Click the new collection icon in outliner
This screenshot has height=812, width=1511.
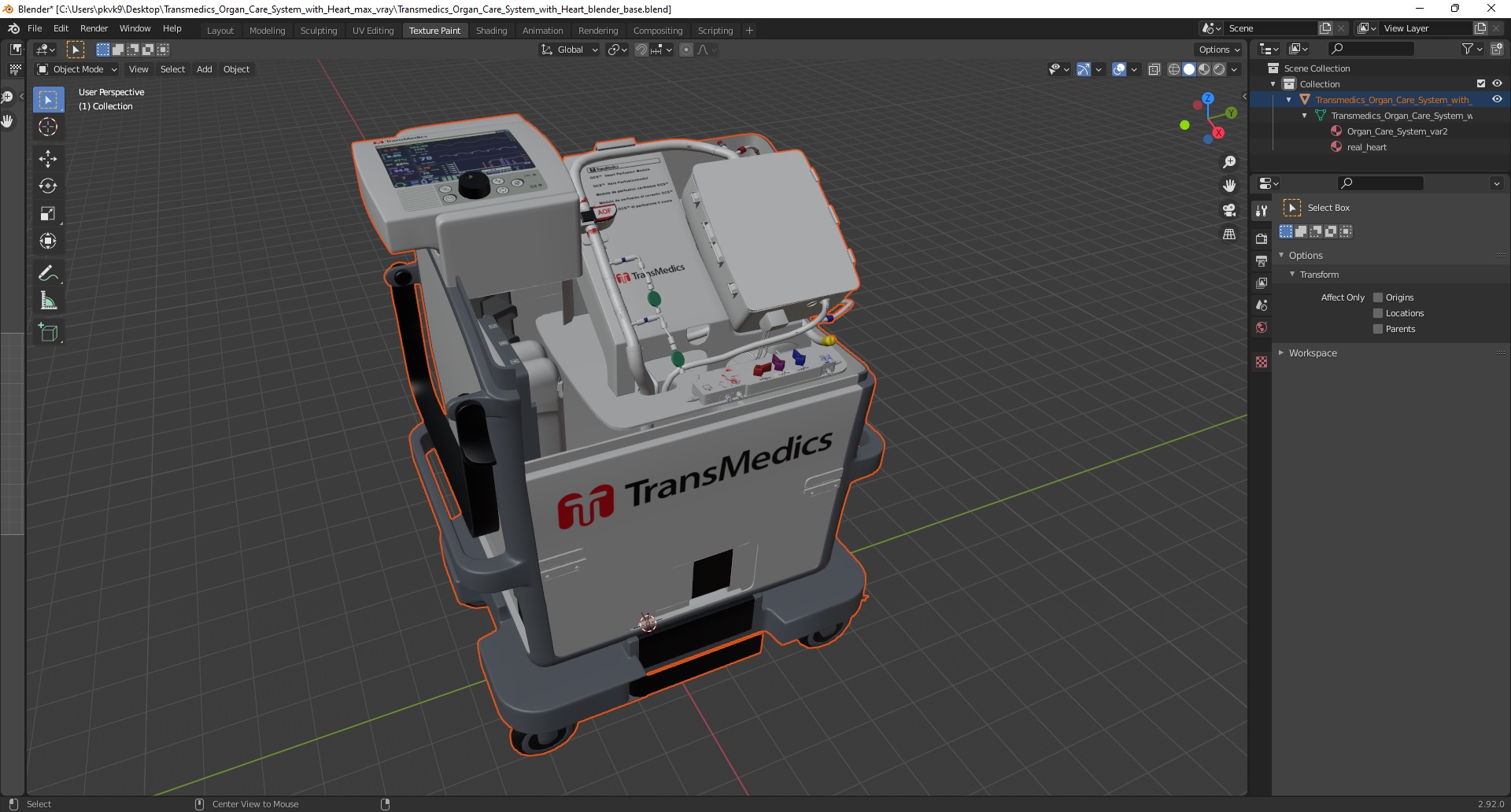click(1496, 49)
